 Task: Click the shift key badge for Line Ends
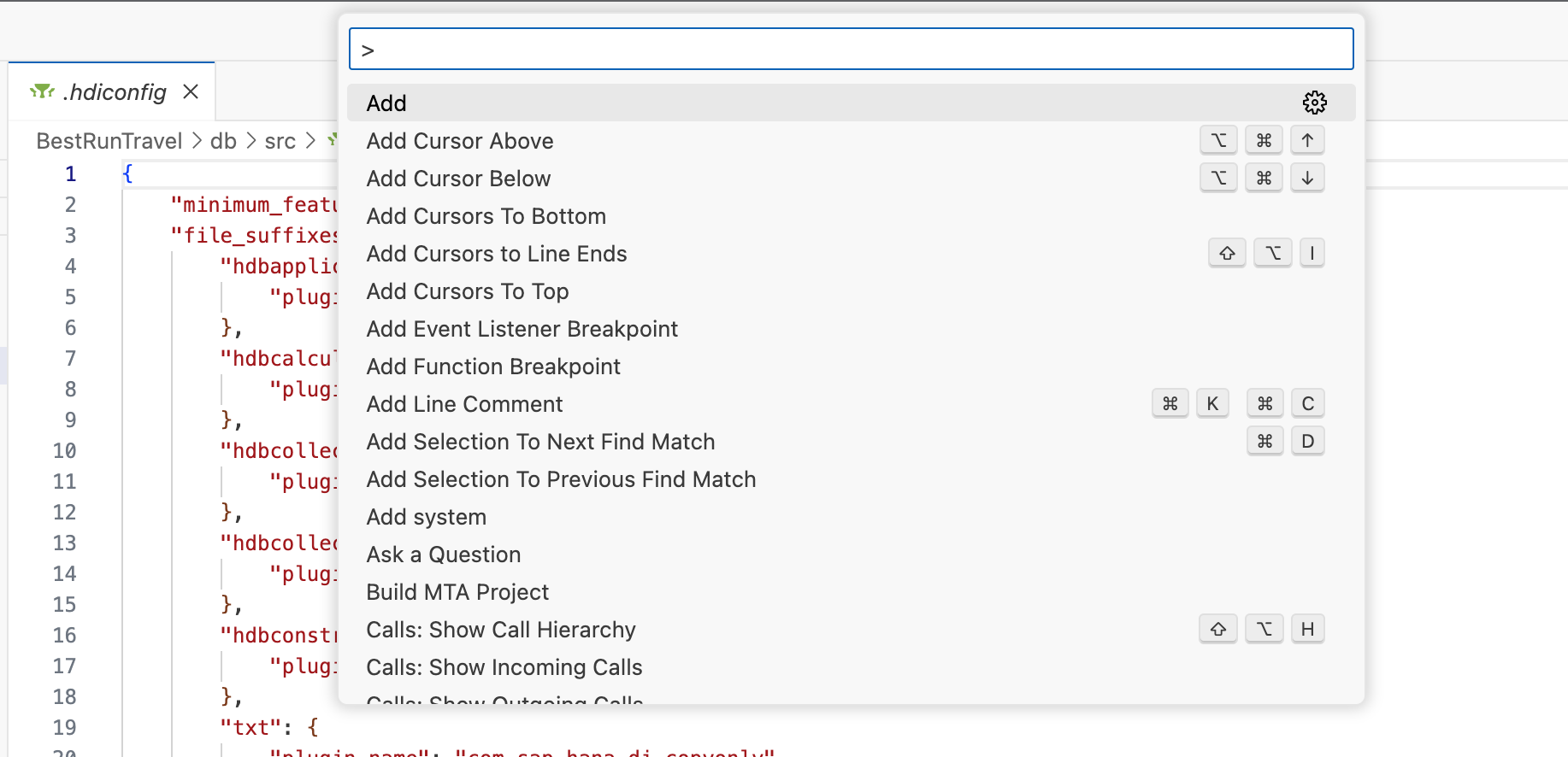click(1227, 253)
